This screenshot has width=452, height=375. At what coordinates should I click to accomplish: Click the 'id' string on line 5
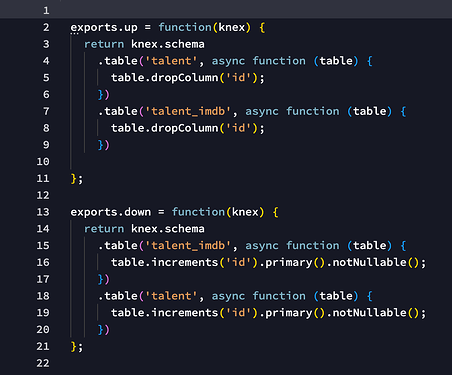click(238, 78)
